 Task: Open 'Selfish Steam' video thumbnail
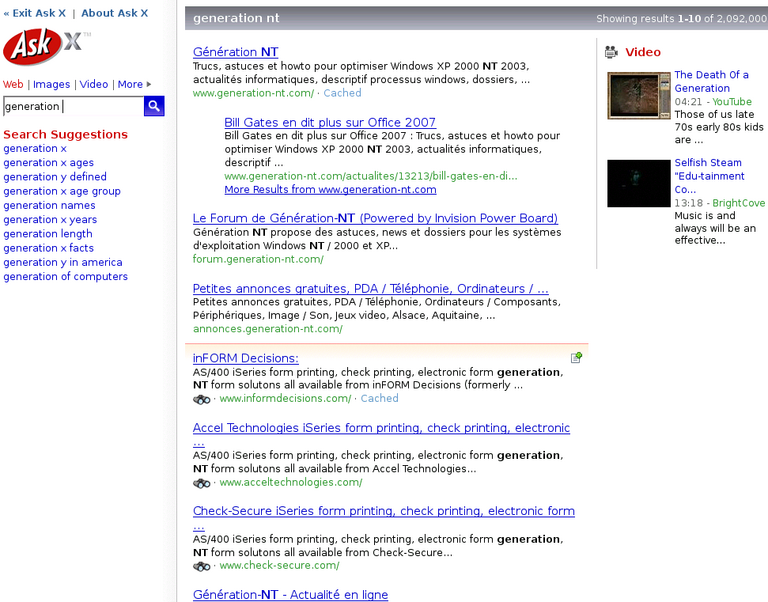tap(639, 183)
